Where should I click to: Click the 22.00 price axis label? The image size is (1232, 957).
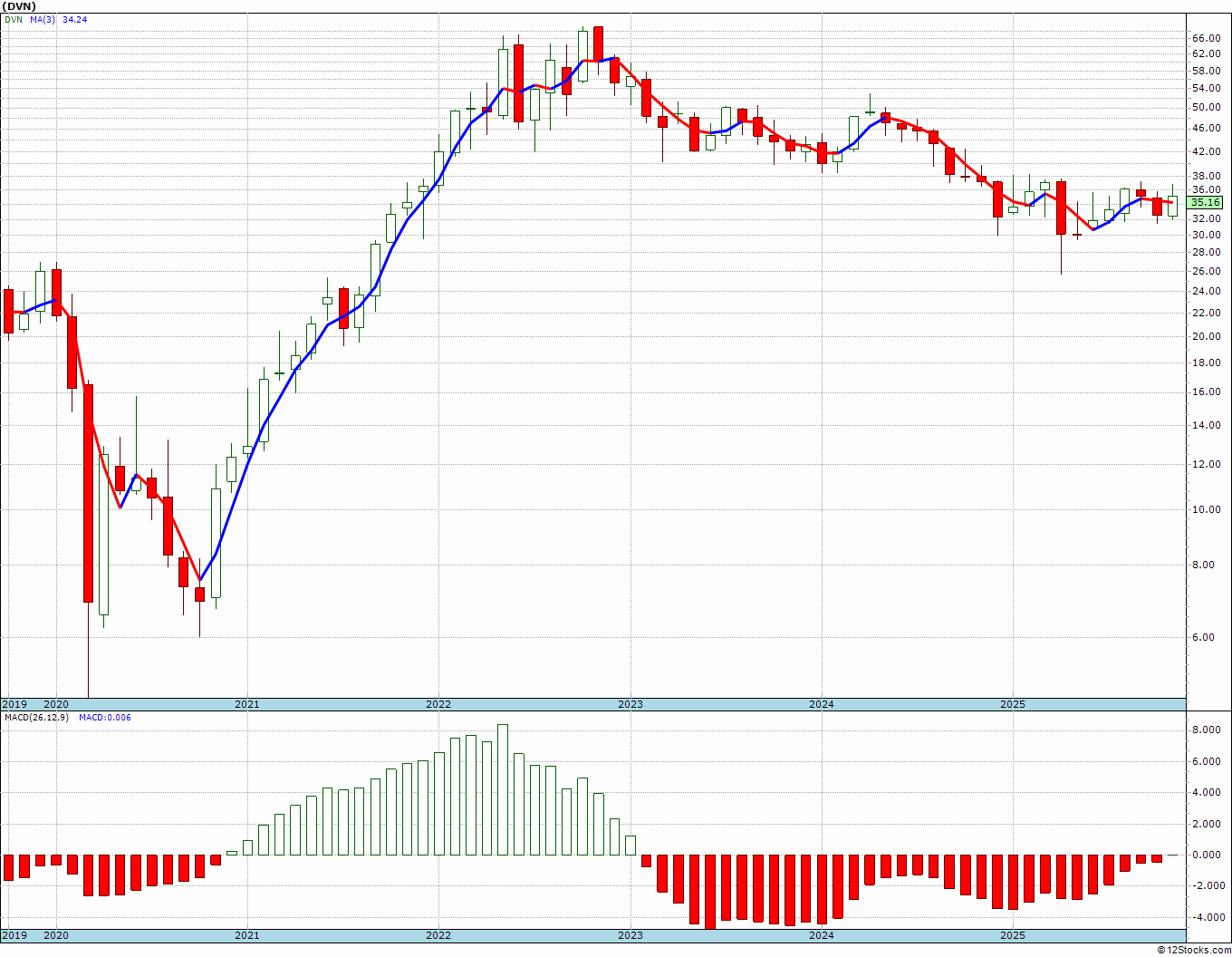[x=1206, y=313]
